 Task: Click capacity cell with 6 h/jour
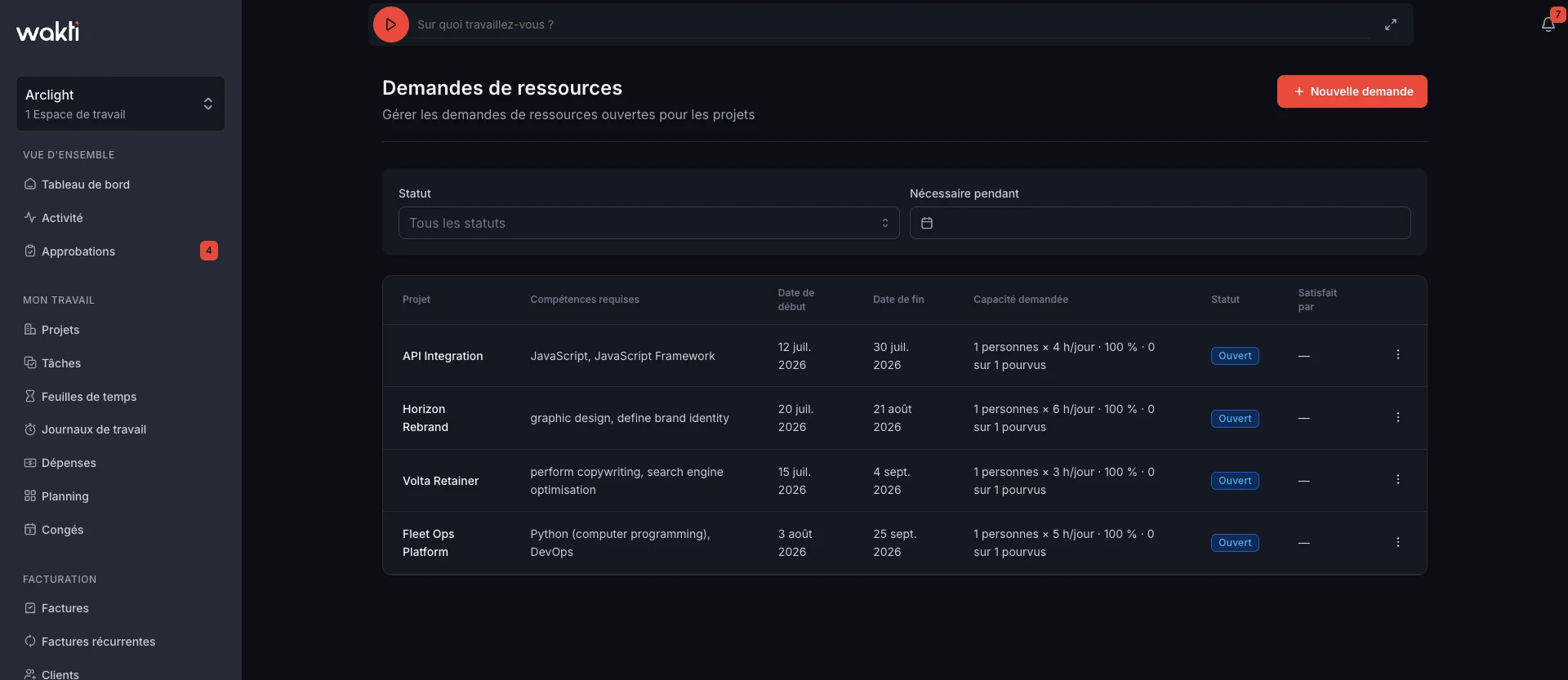[x=1064, y=418]
